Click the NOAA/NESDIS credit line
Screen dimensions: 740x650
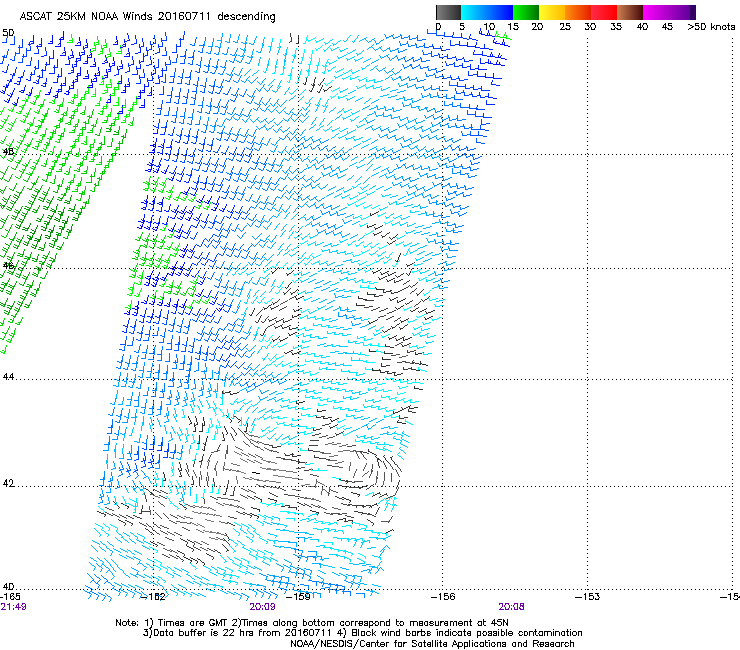point(432,644)
